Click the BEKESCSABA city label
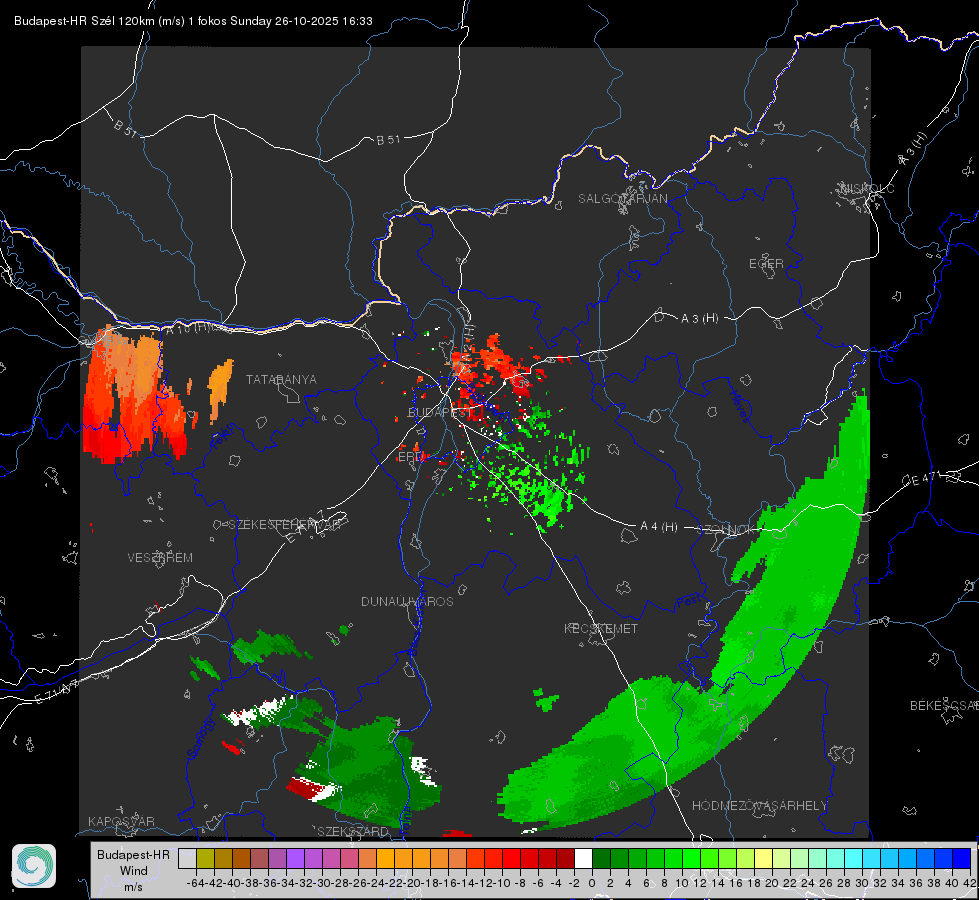 point(944,706)
